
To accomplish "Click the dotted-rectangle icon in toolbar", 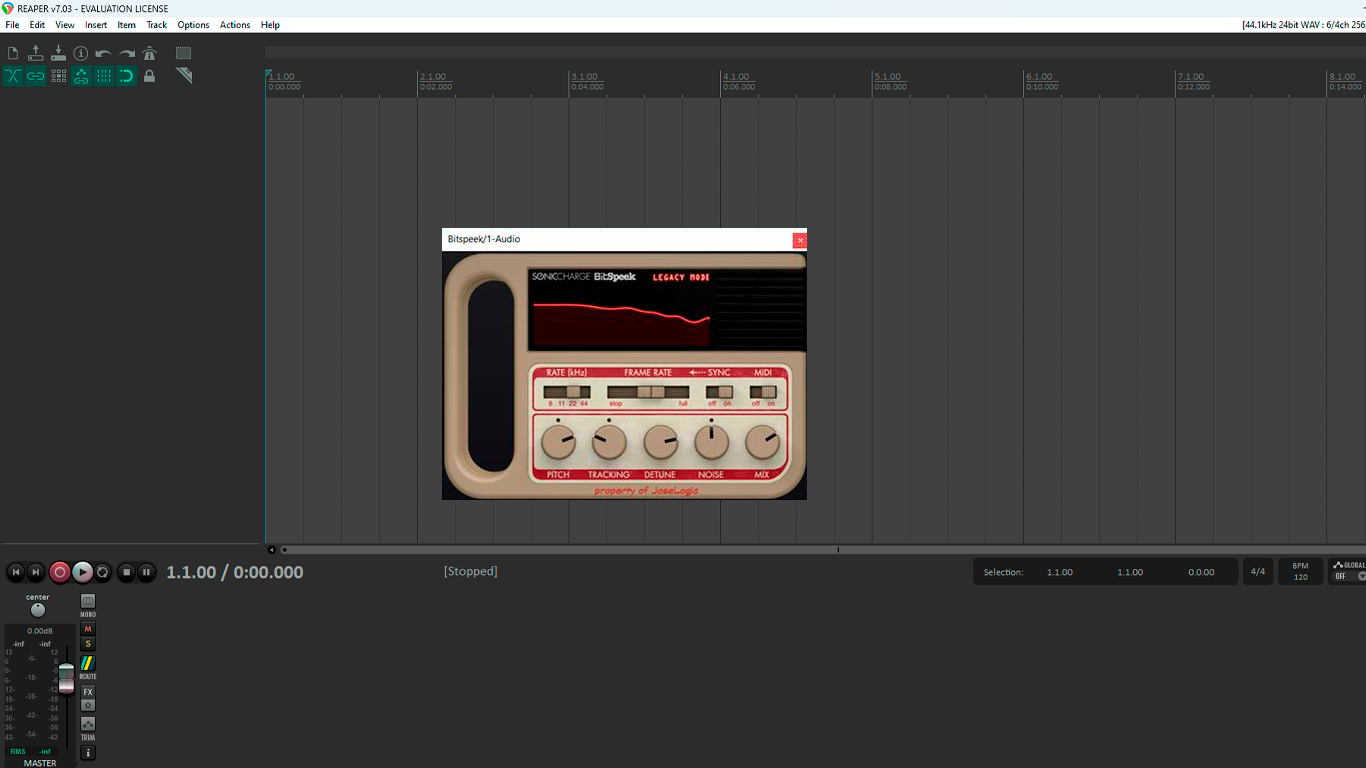I will click(183, 53).
